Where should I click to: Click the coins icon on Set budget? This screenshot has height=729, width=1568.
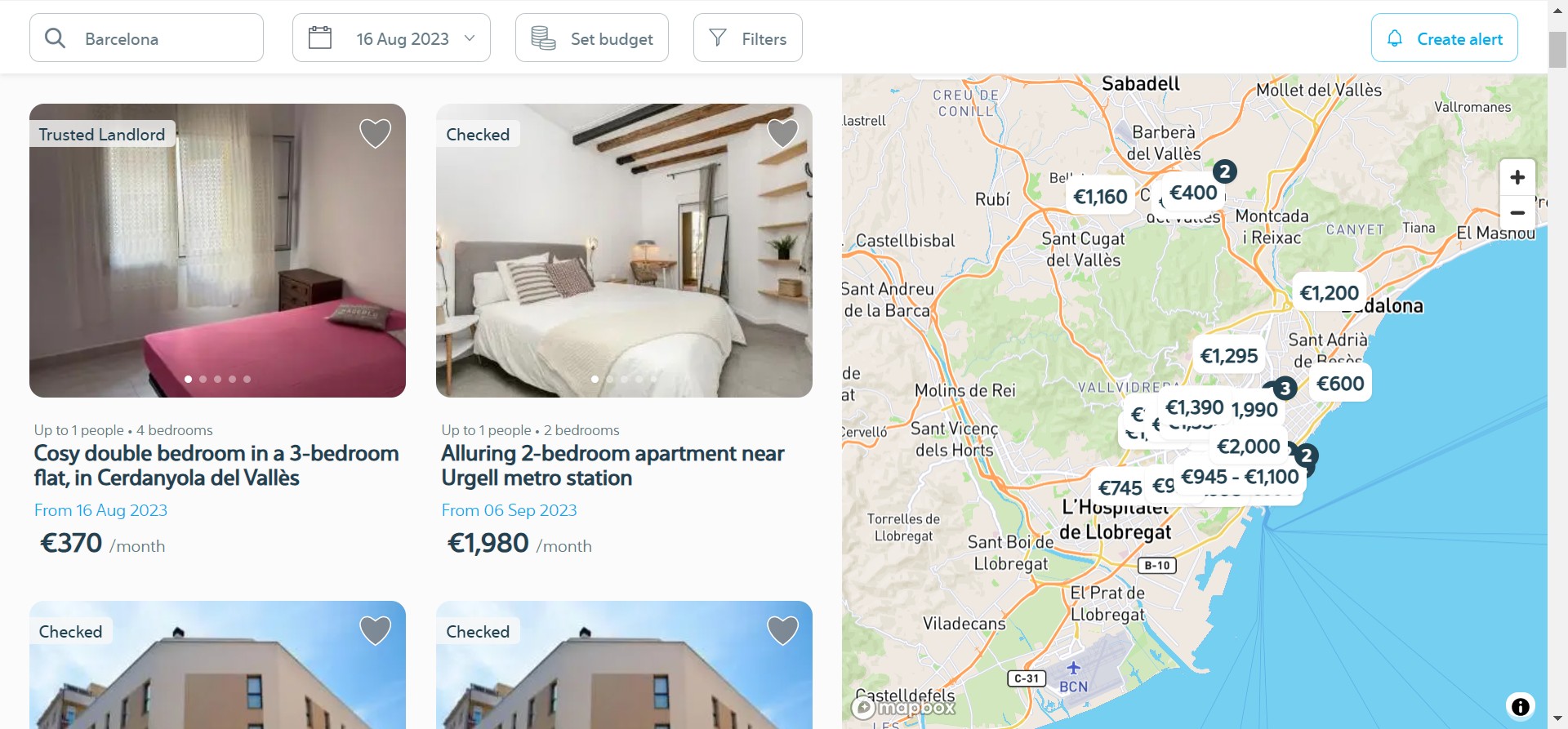coord(543,38)
